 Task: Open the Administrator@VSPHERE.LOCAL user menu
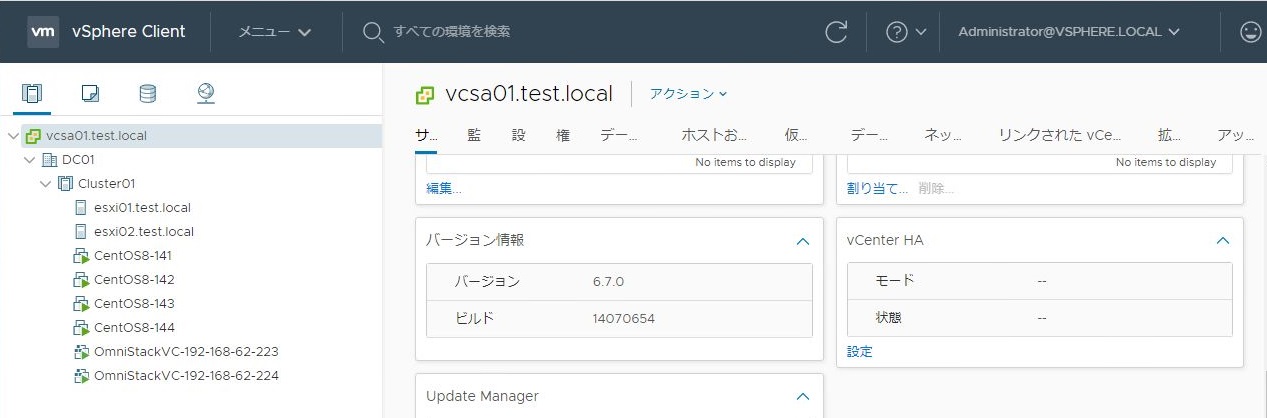[1069, 31]
